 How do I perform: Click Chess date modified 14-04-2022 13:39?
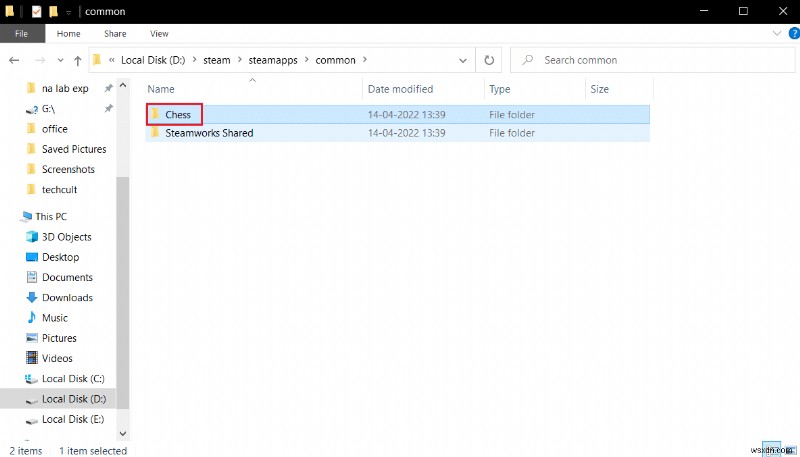(407, 115)
